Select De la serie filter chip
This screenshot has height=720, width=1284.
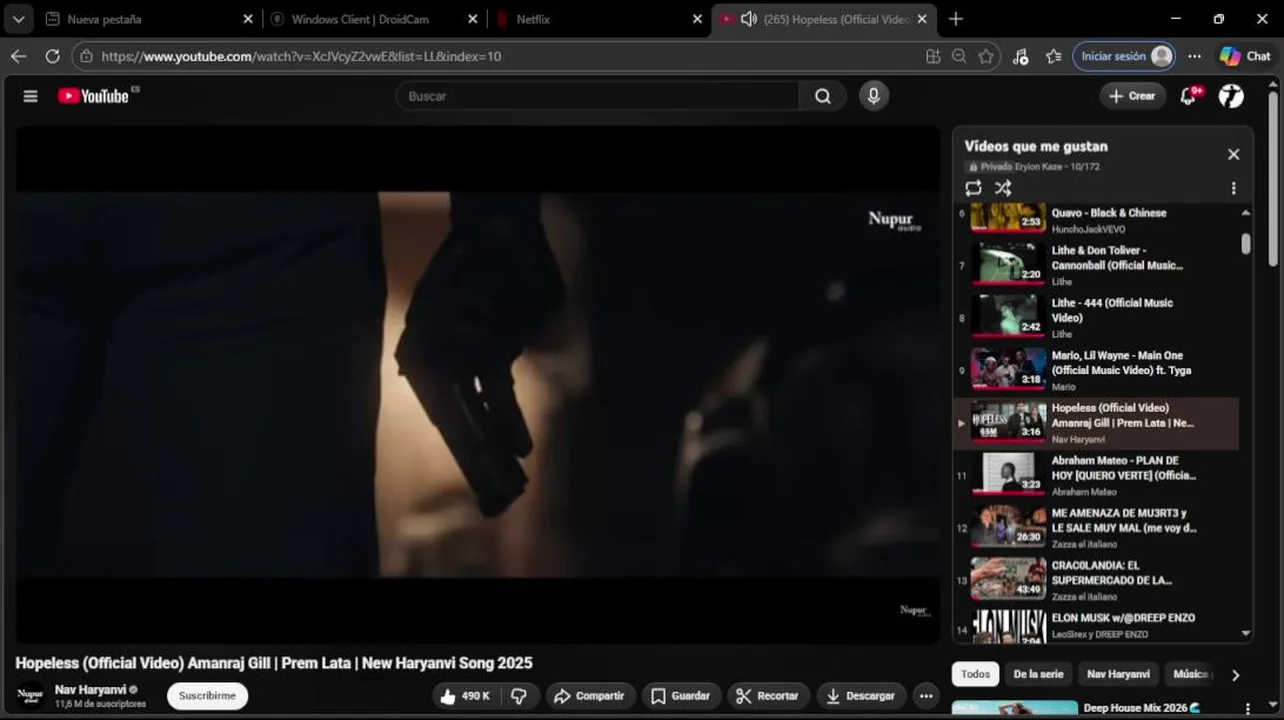point(1038,674)
